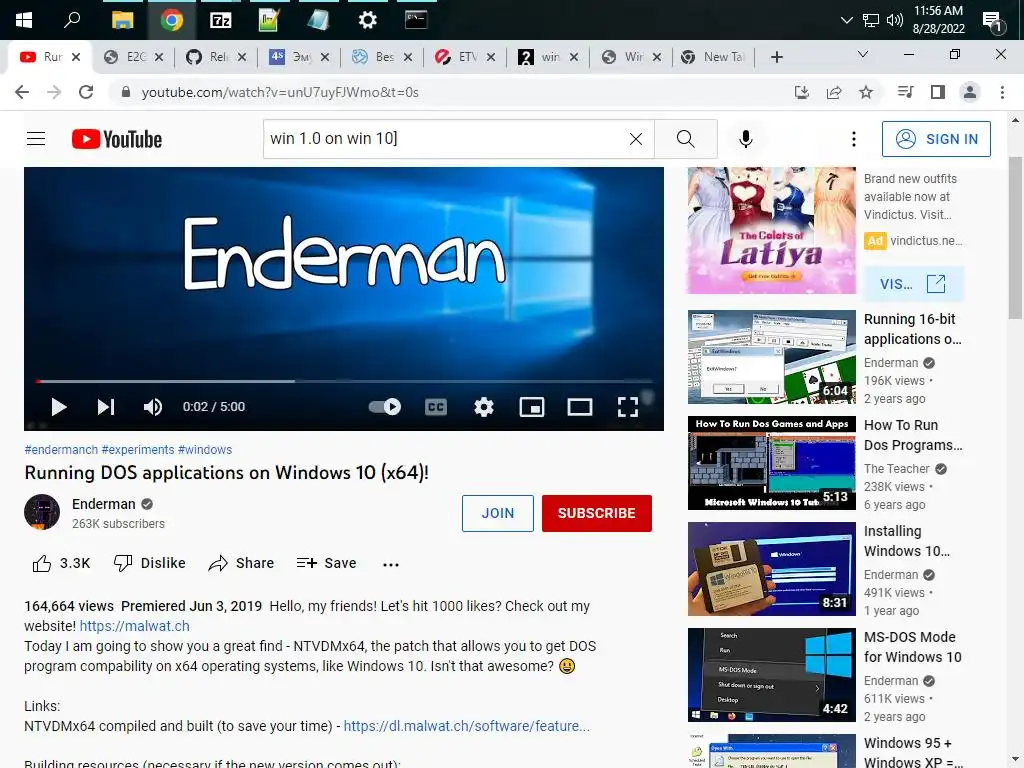Viewport: 1024px width, 768px height.
Task: Open the tab search dropdown arrow
Action: pos(863,54)
